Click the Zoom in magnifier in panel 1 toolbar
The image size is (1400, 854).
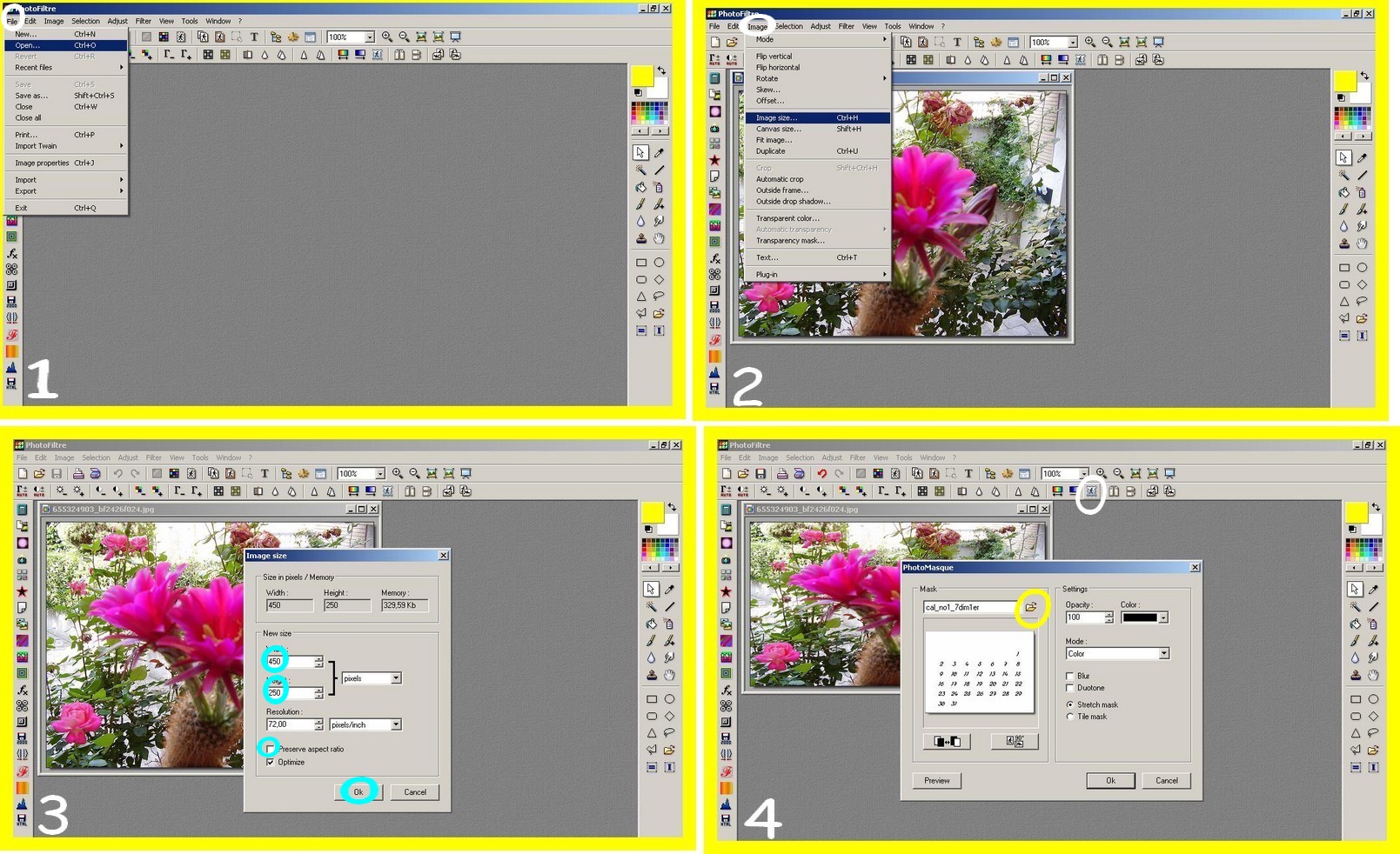pos(387,37)
